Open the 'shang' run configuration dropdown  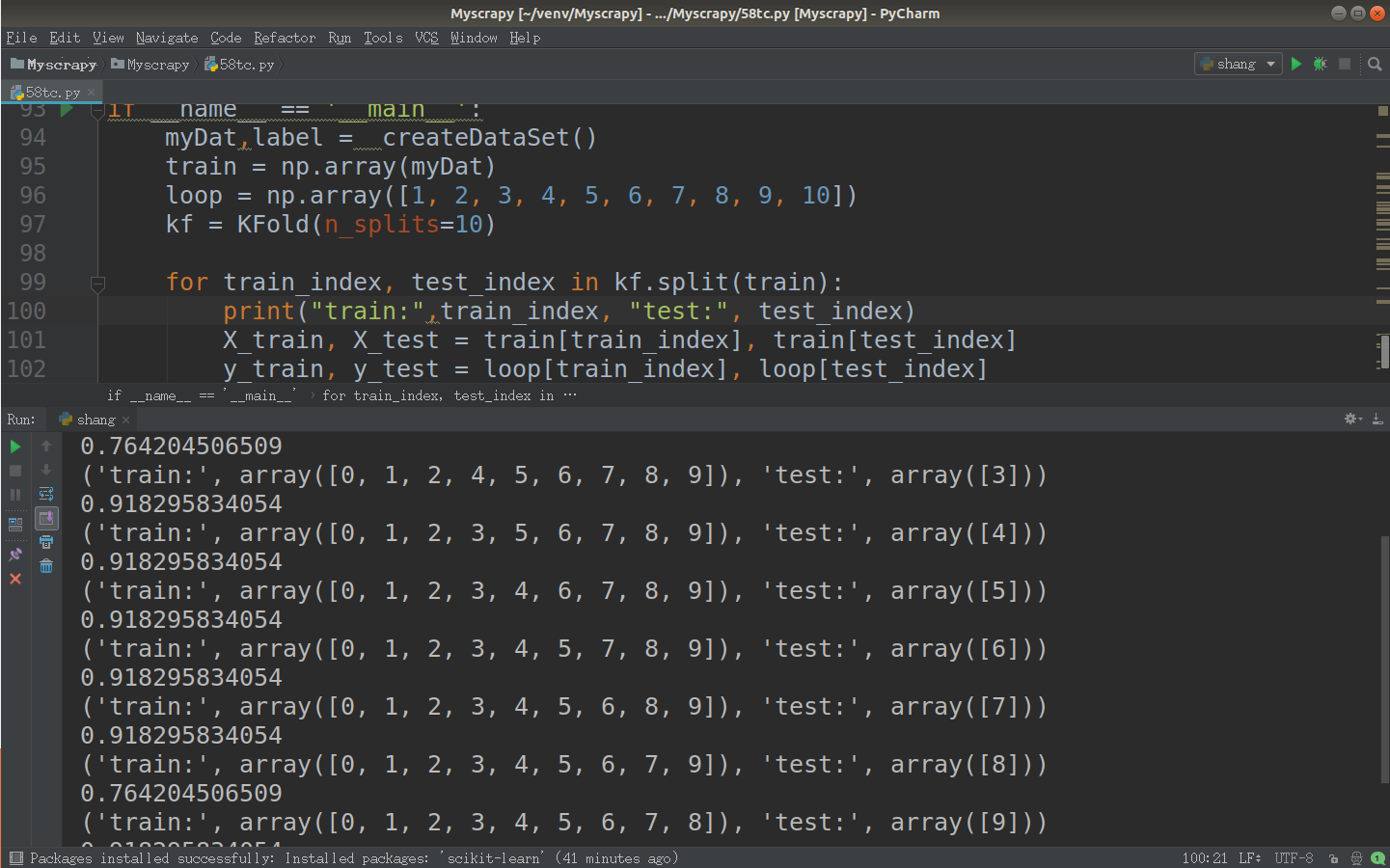pos(1239,64)
